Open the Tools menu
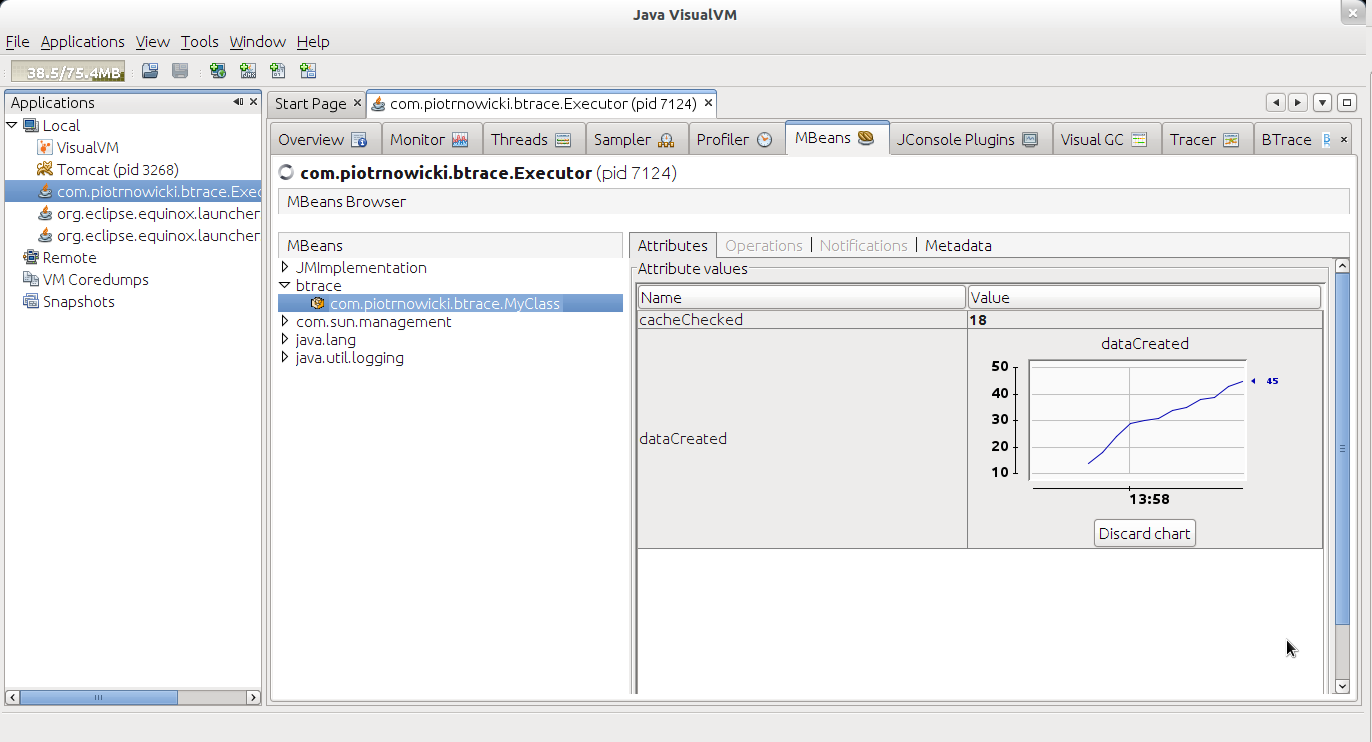 (199, 41)
